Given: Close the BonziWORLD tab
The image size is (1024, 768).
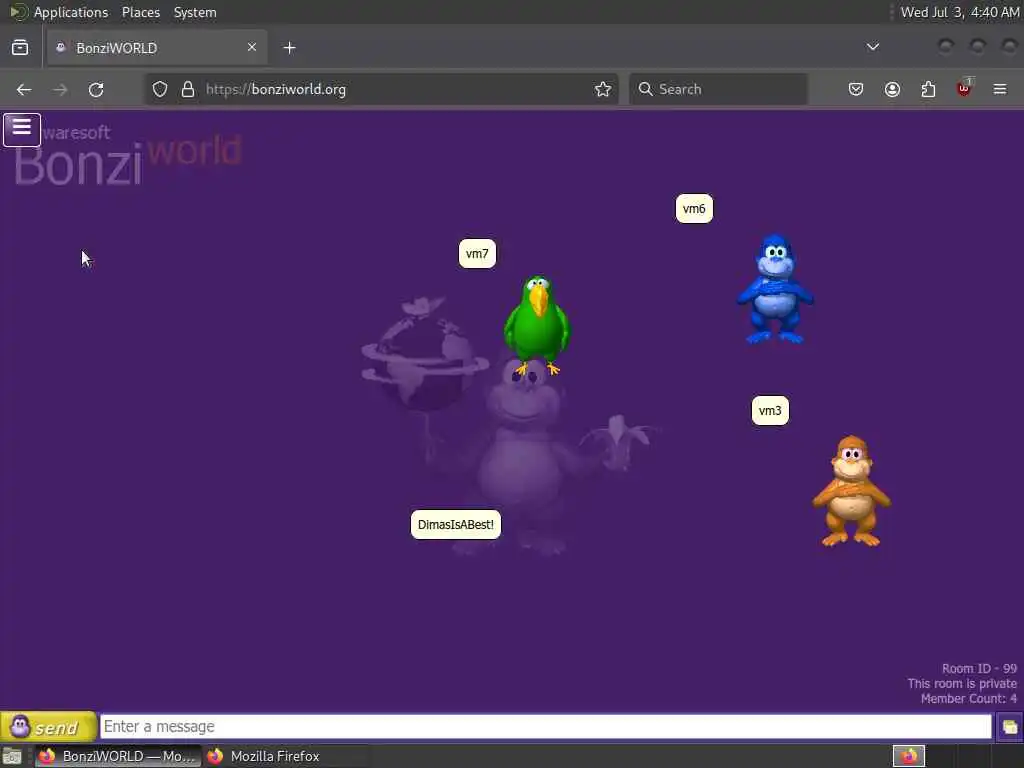Looking at the screenshot, I should coord(252,48).
